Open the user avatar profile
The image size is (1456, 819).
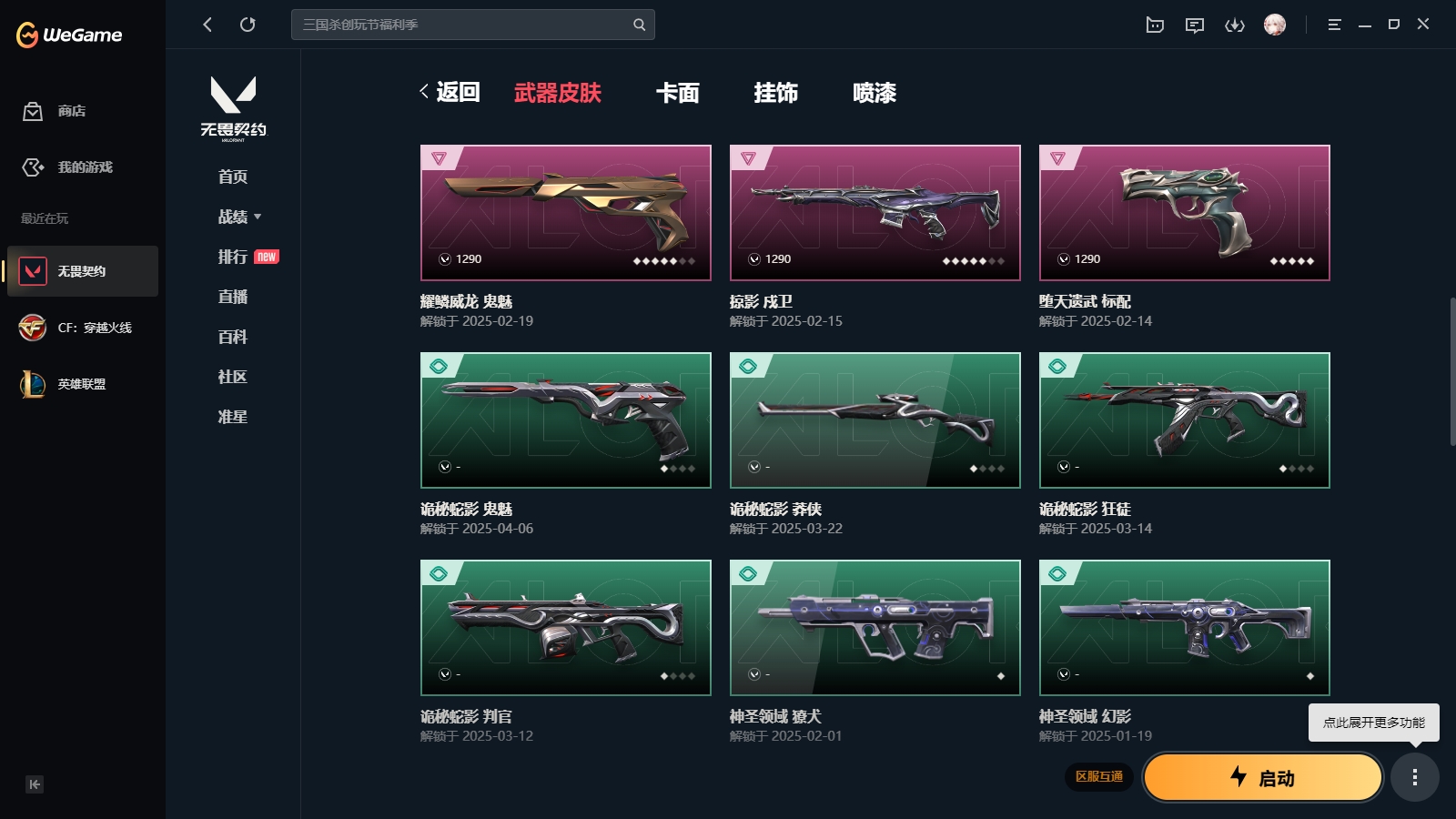pos(1275,25)
